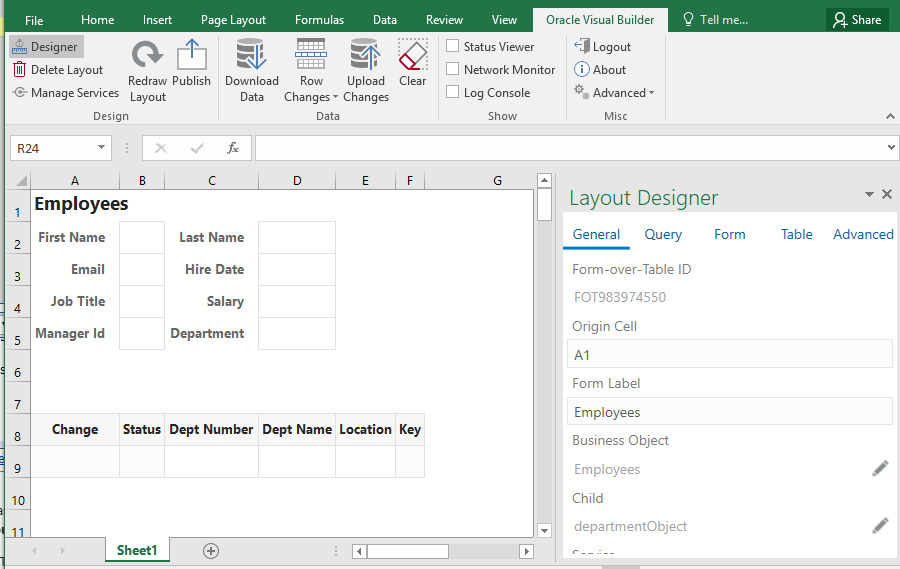Click the Publish icon in ribbon

pyautogui.click(x=191, y=55)
